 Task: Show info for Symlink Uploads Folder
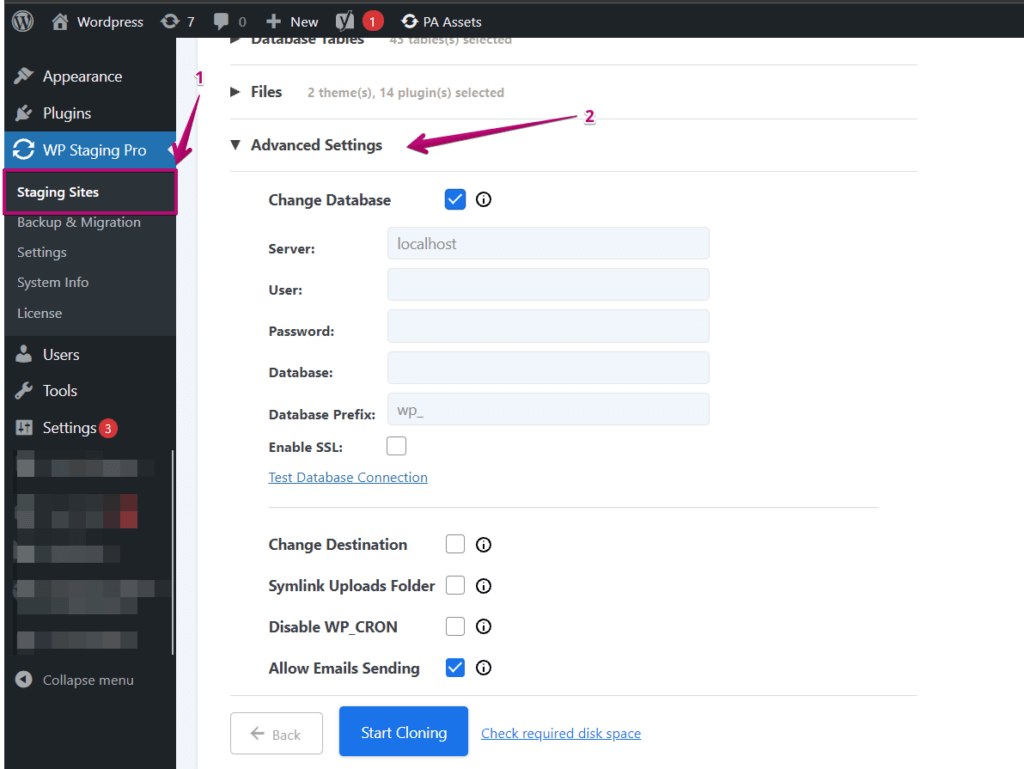(x=483, y=586)
